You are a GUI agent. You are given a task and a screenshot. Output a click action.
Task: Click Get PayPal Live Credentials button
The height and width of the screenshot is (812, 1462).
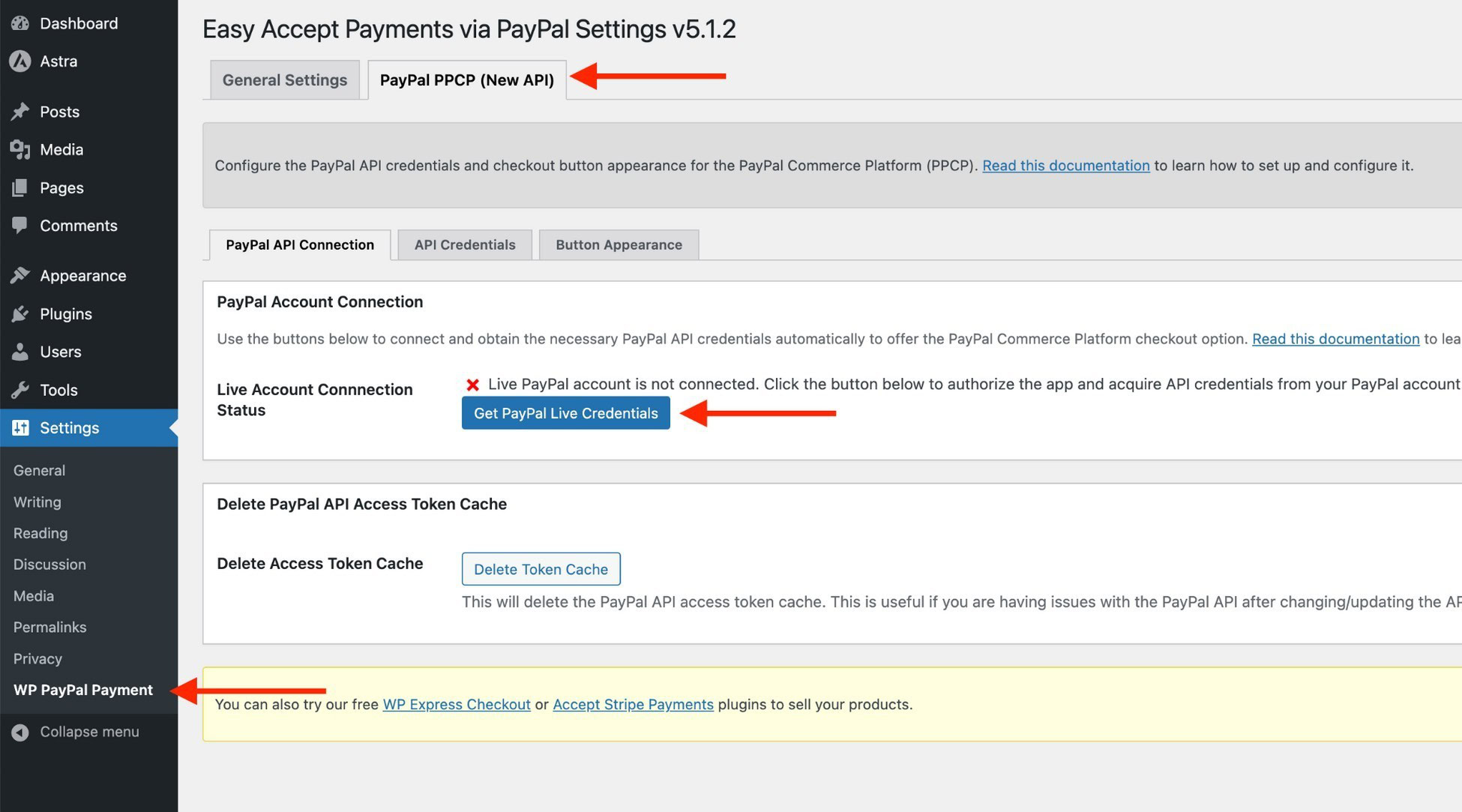coord(565,412)
